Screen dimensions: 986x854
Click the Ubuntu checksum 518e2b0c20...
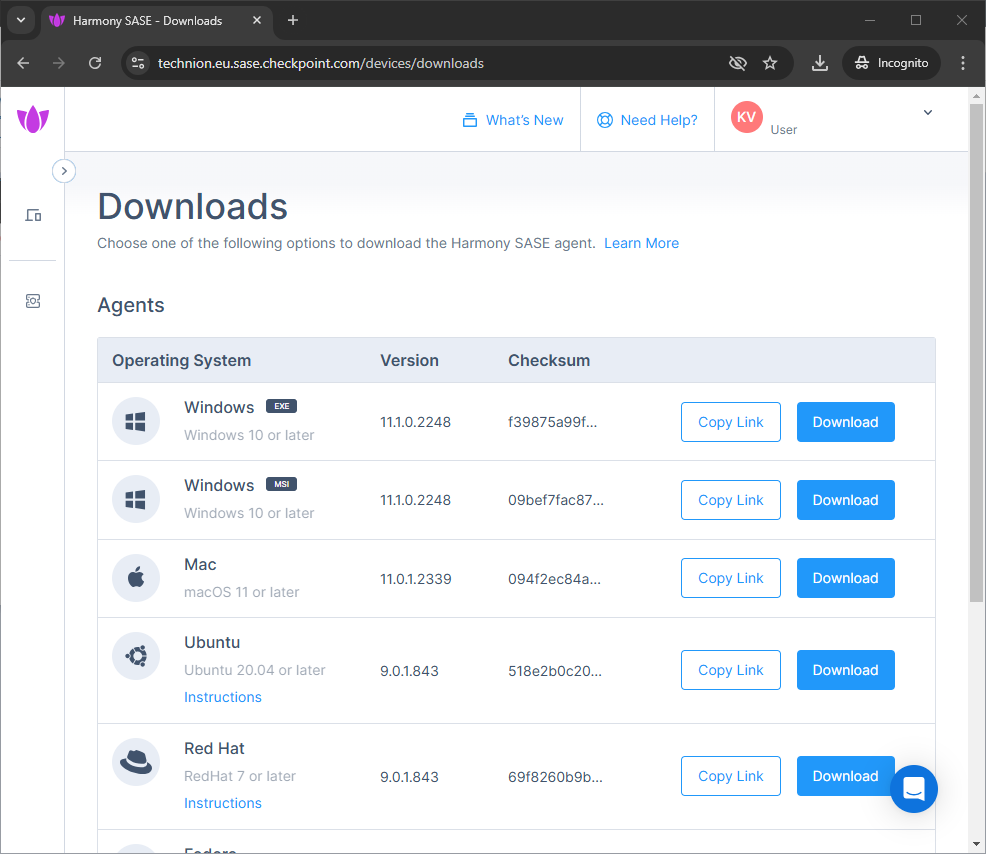coord(555,671)
